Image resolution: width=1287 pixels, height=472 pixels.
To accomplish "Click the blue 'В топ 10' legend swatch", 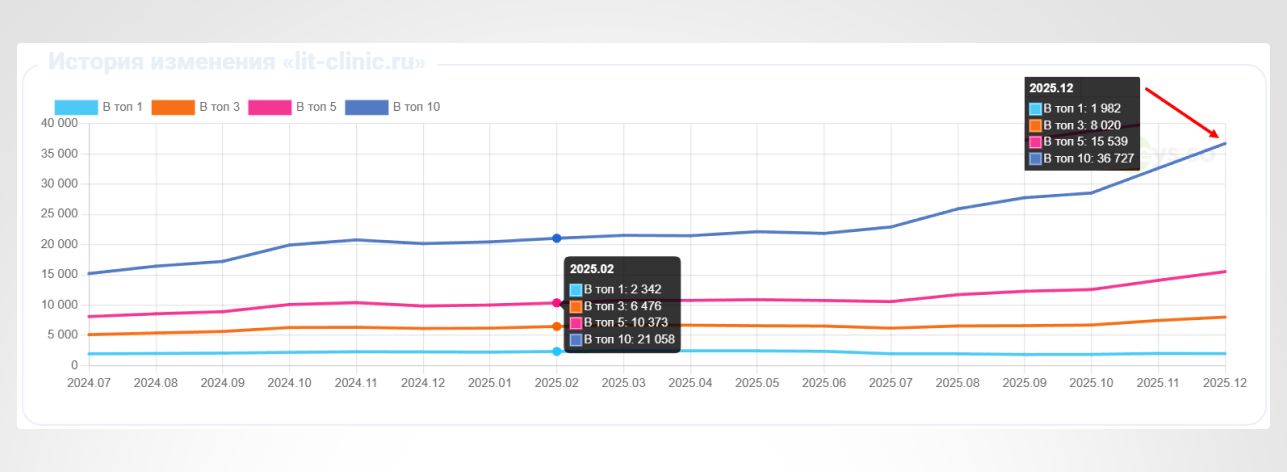I will point(367,107).
